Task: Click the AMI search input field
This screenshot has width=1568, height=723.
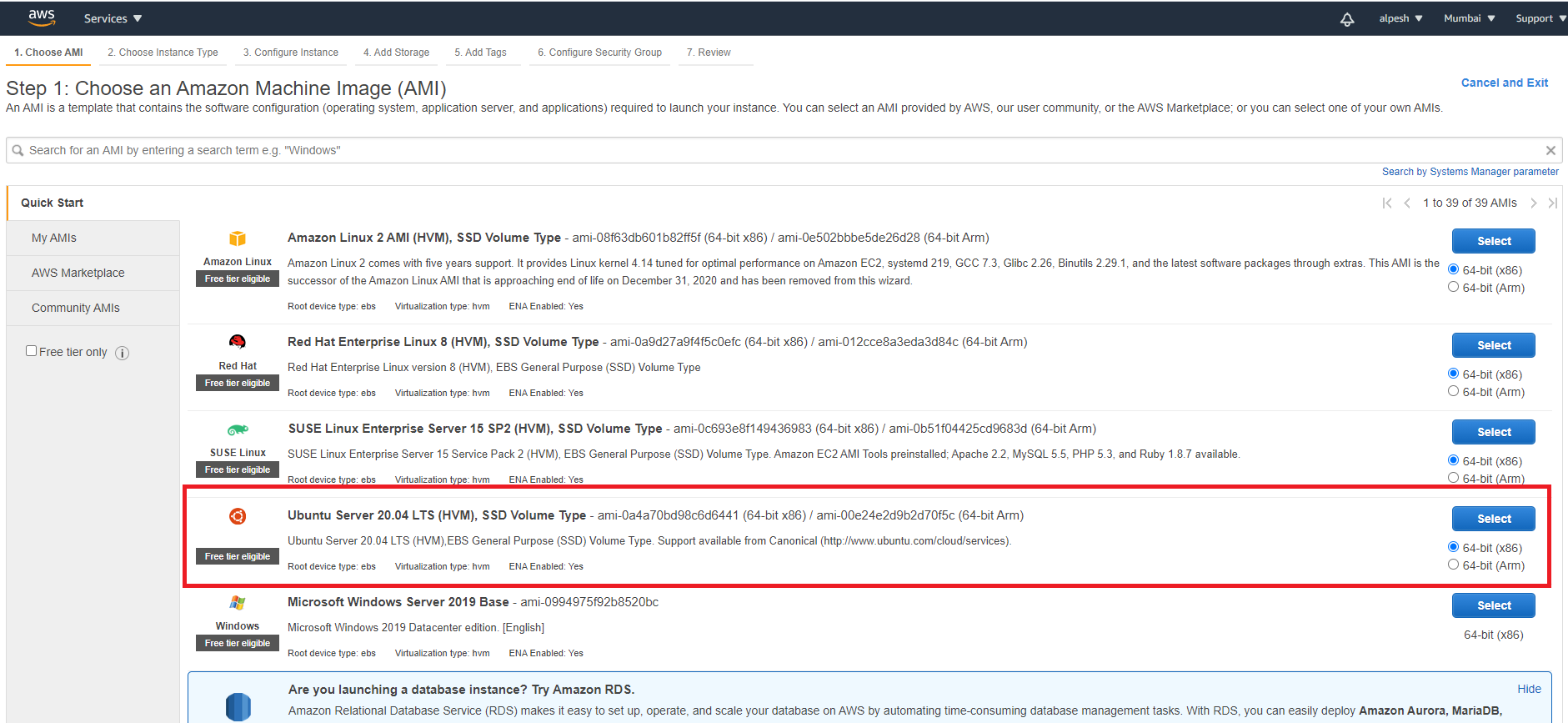Action: [x=784, y=151]
